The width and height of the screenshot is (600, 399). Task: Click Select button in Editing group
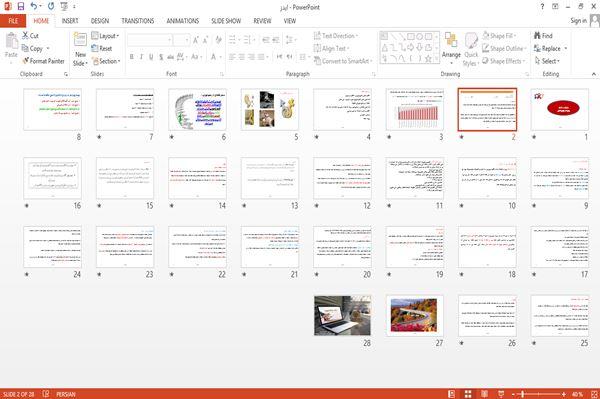[x=547, y=61]
